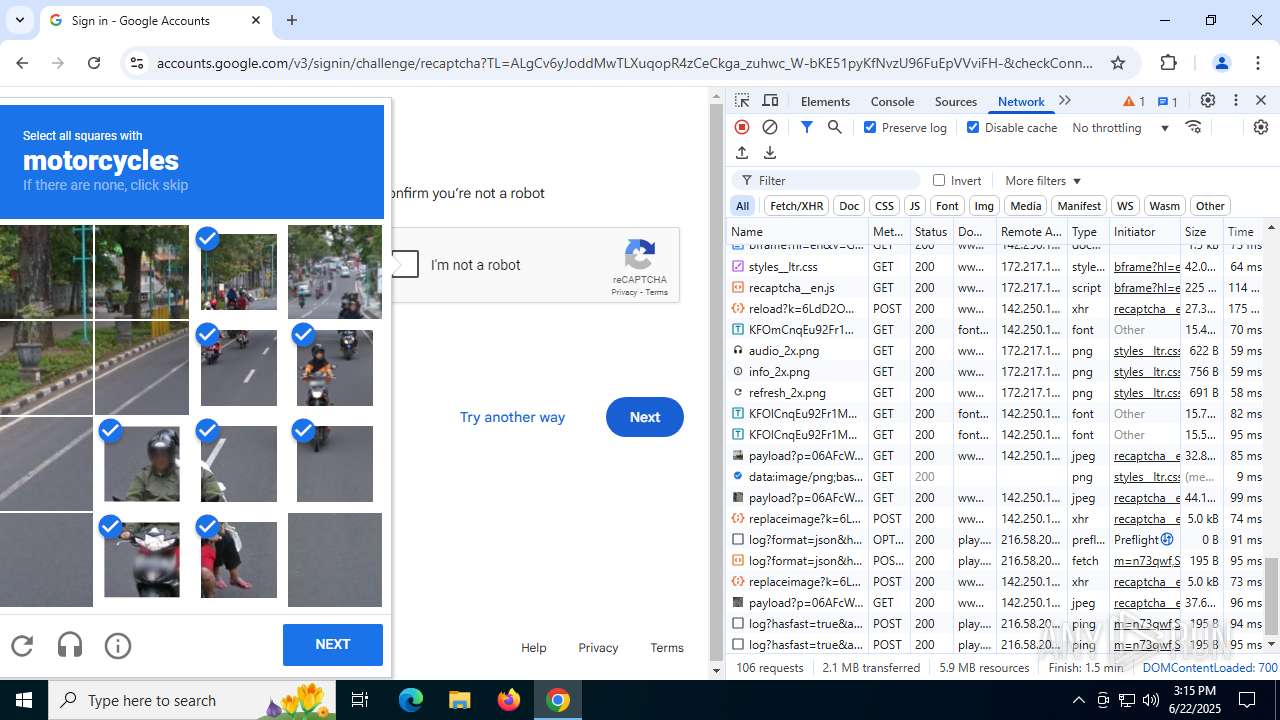Open Microsoft Edge from taskbar
Image resolution: width=1280 pixels, height=720 pixels.
411,700
